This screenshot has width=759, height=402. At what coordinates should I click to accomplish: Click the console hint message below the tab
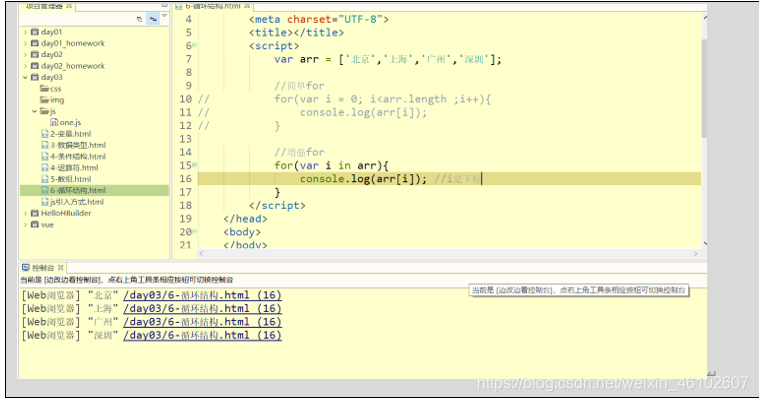[x=127, y=280]
